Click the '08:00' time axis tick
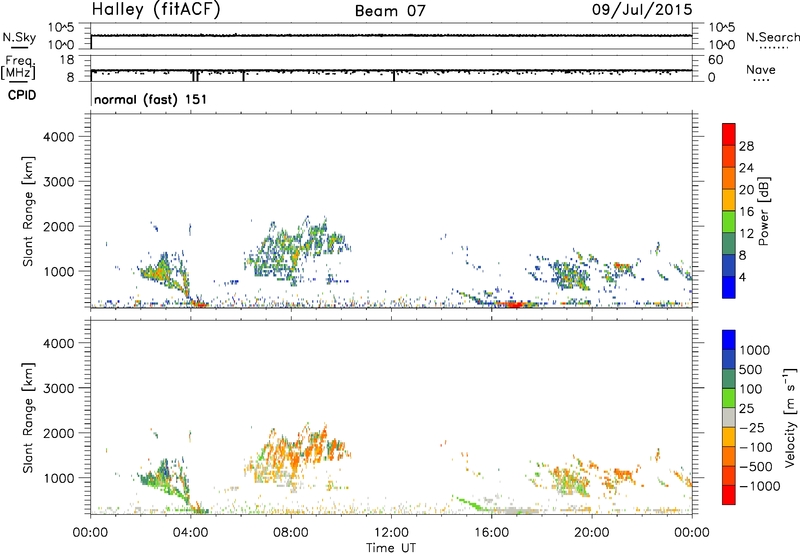This screenshot has height=554, width=800. pyautogui.click(x=291, y=533)
